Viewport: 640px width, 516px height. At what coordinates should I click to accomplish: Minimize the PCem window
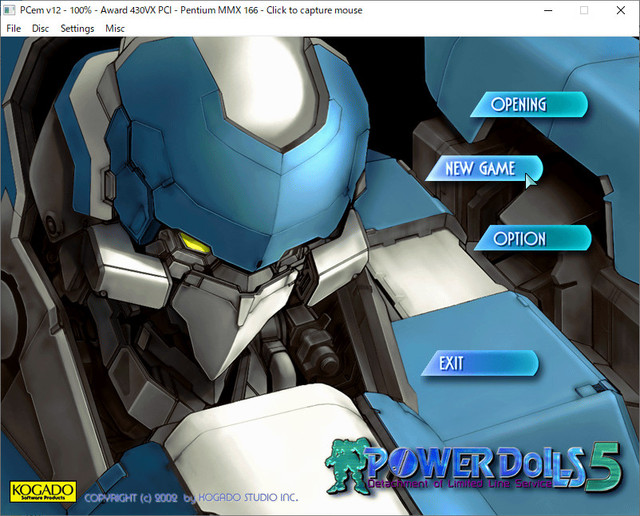click(548, 10)
